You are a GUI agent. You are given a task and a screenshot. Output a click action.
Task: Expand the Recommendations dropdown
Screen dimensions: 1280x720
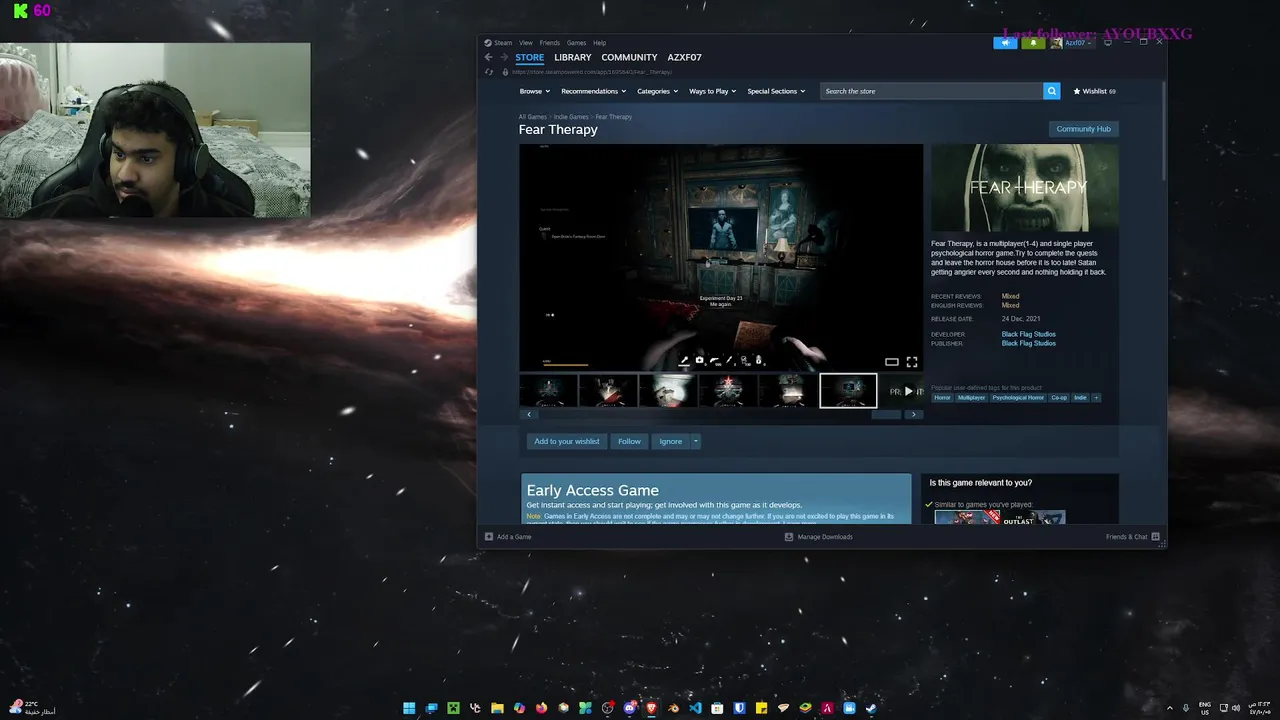click(x=593, y=91)
